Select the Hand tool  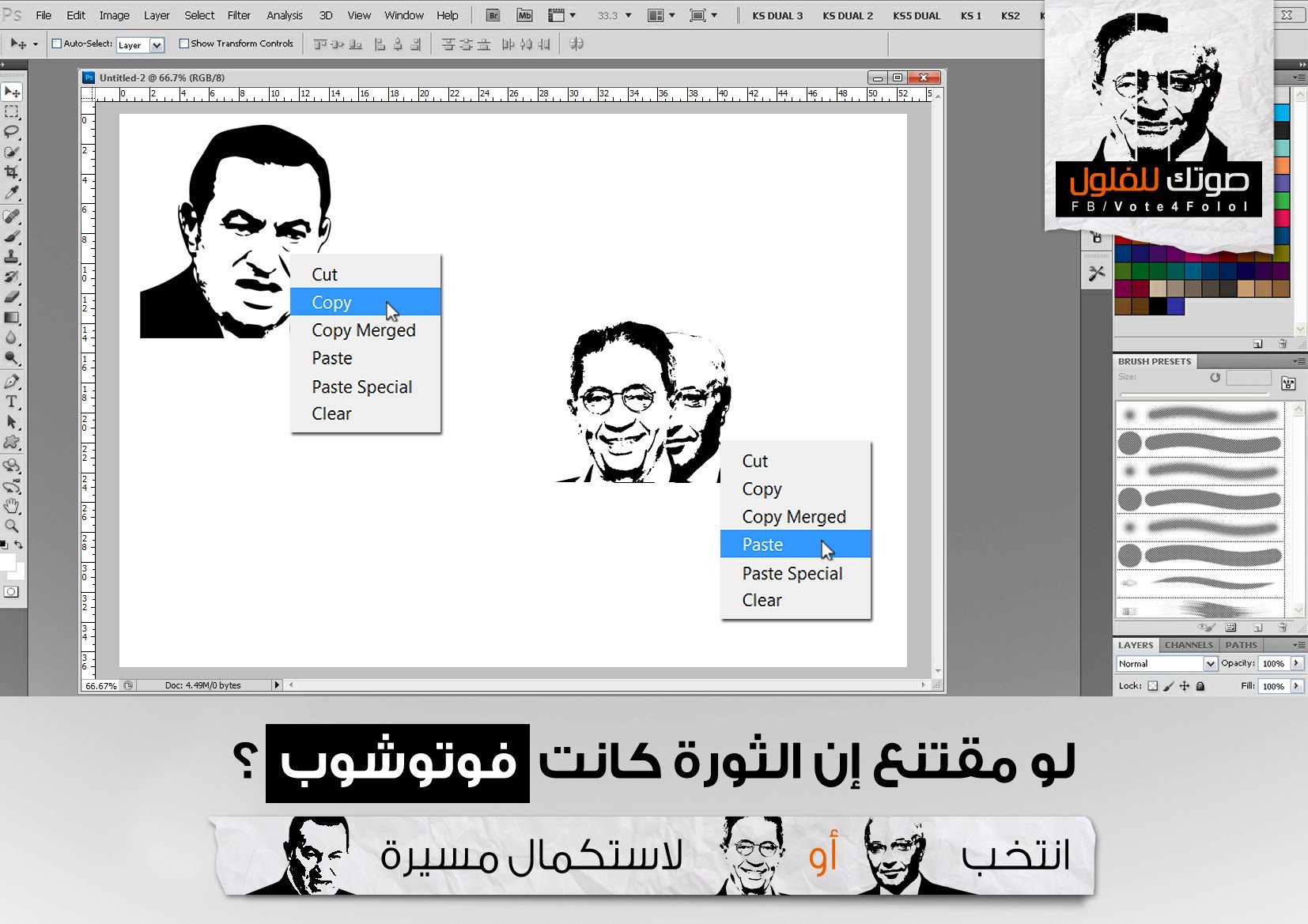(12, 506)
